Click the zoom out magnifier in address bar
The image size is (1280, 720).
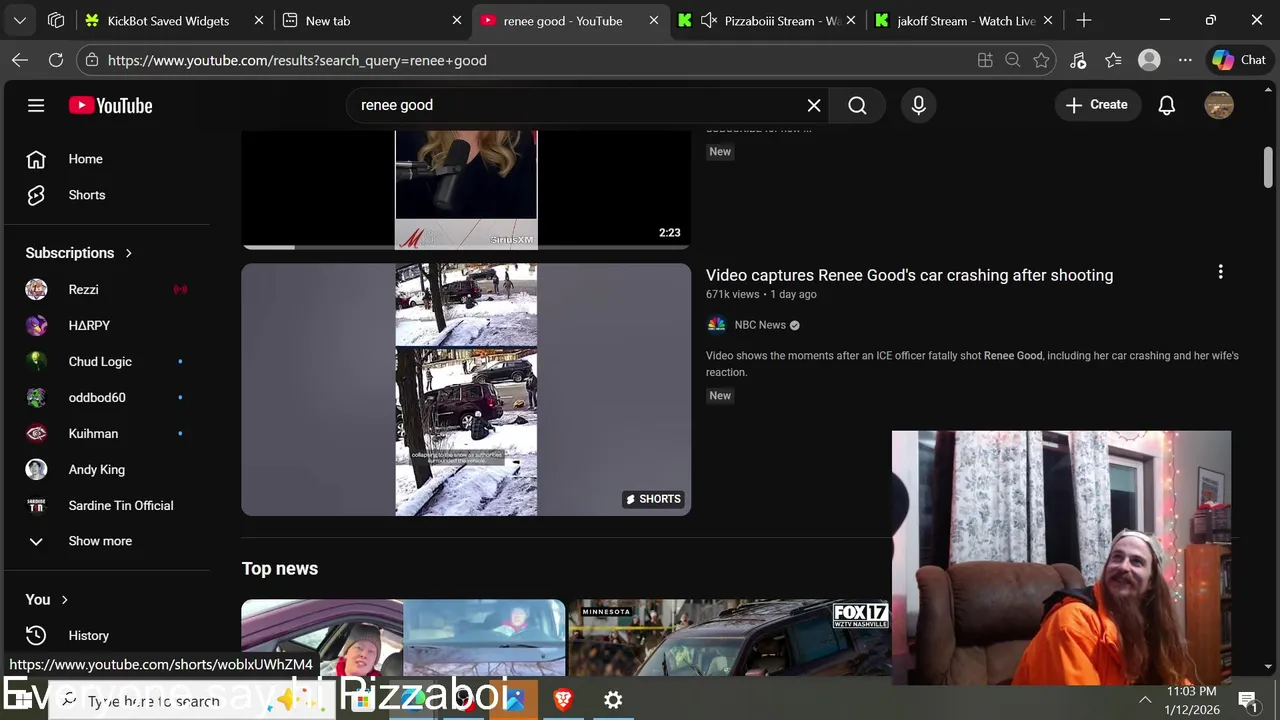(x=1013, y=60)
